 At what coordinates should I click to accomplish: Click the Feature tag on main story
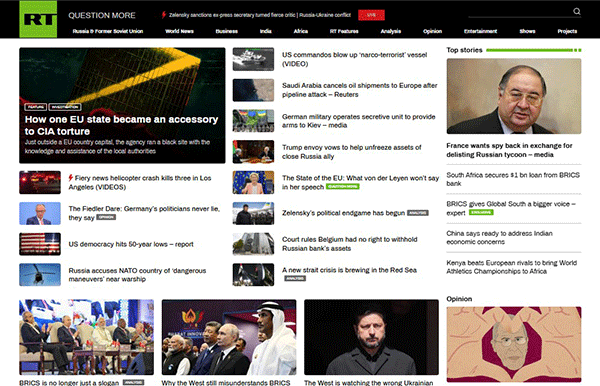coord(36,107)
